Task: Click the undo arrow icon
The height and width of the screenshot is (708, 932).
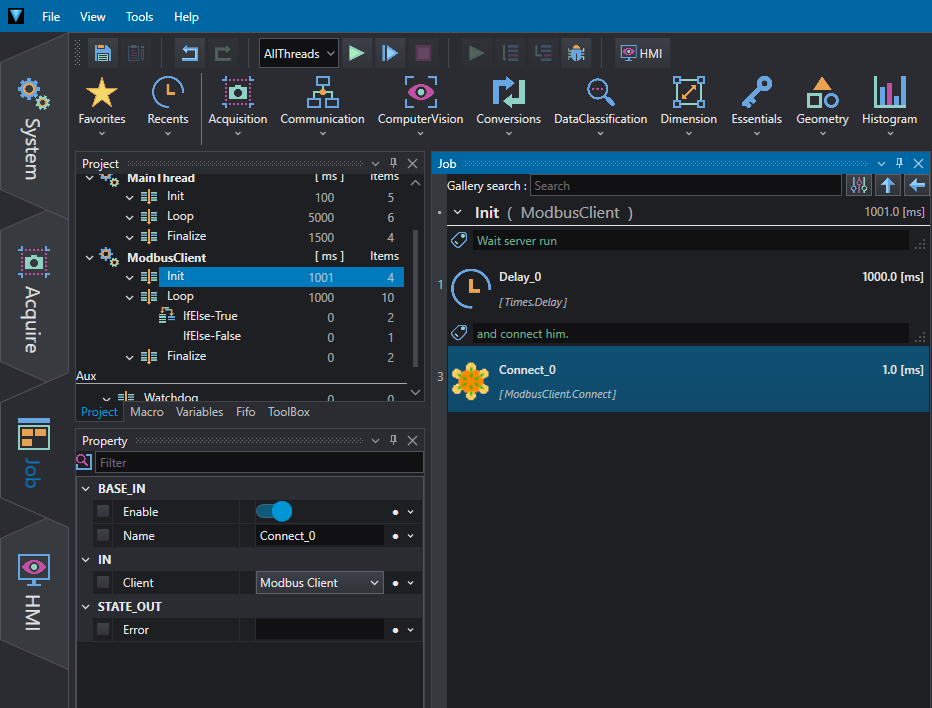Action: (x=190, y=54)
